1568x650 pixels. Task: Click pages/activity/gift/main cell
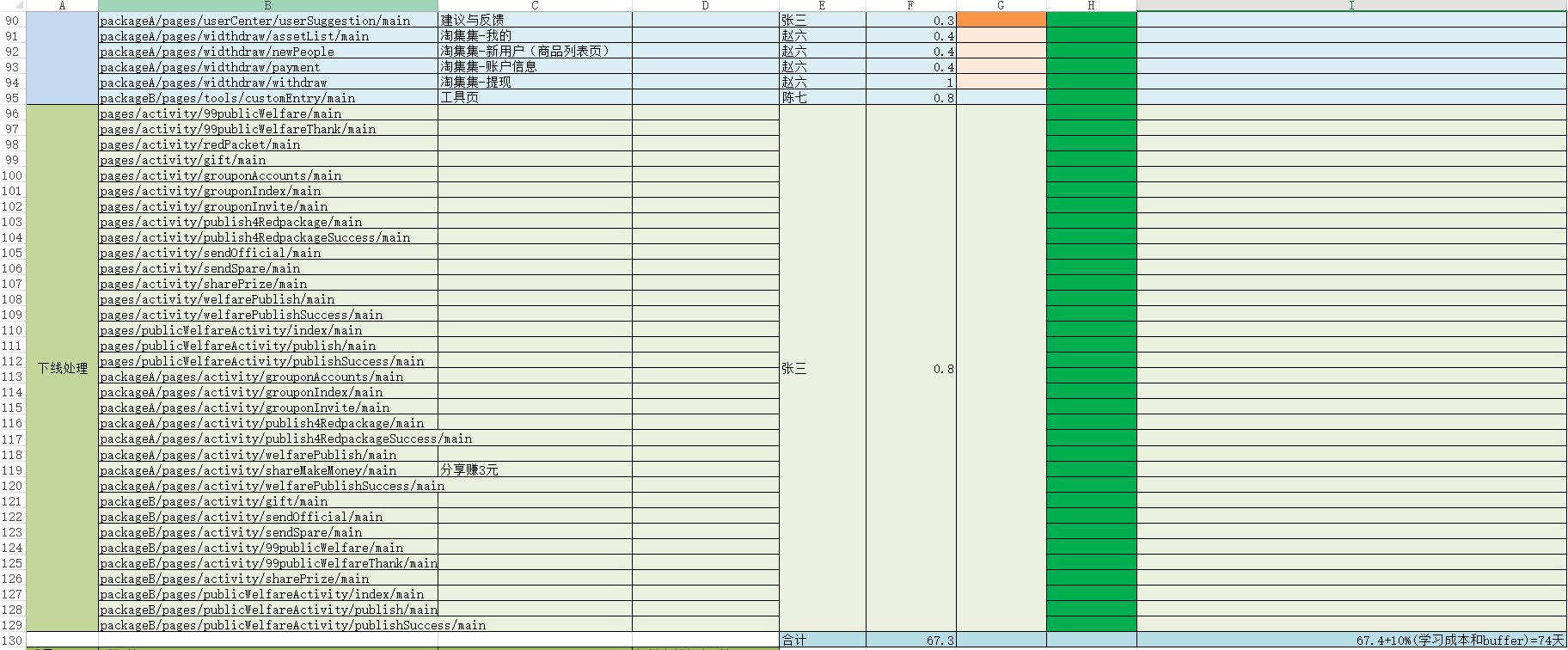click(268, 159)
